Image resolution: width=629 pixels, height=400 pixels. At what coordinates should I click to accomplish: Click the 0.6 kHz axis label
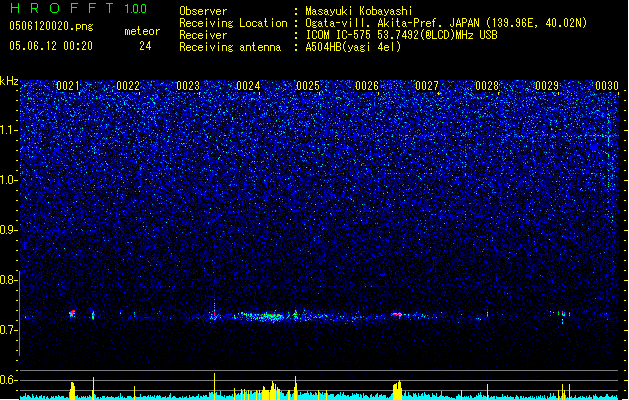tap(9, 380)
